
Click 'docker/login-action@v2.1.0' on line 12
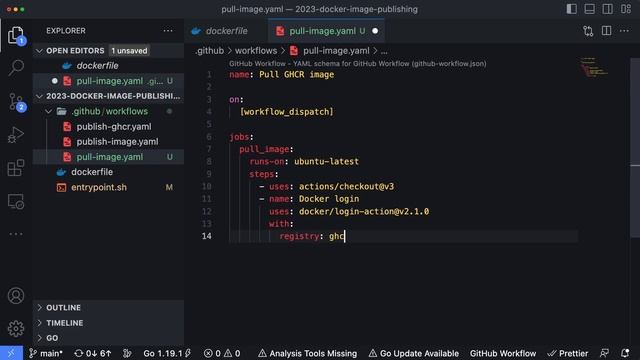(x=364, y=211)
